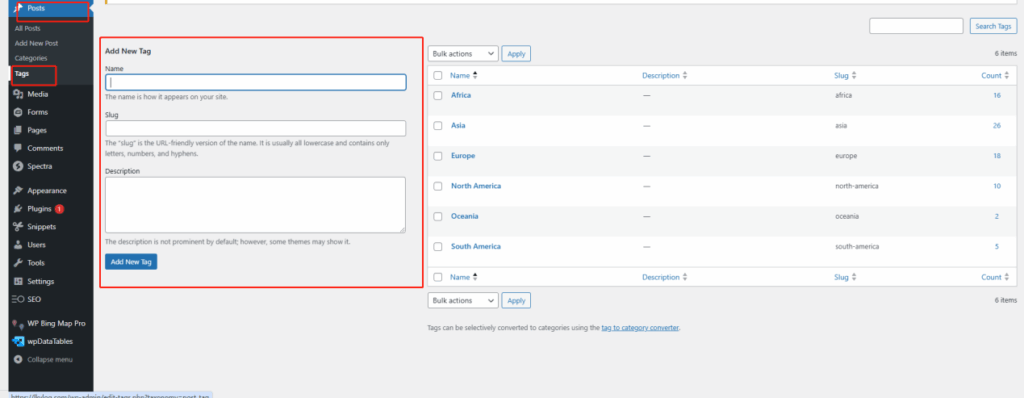
Task: Click the Tools wrench icon
Action: click(18, 263)
